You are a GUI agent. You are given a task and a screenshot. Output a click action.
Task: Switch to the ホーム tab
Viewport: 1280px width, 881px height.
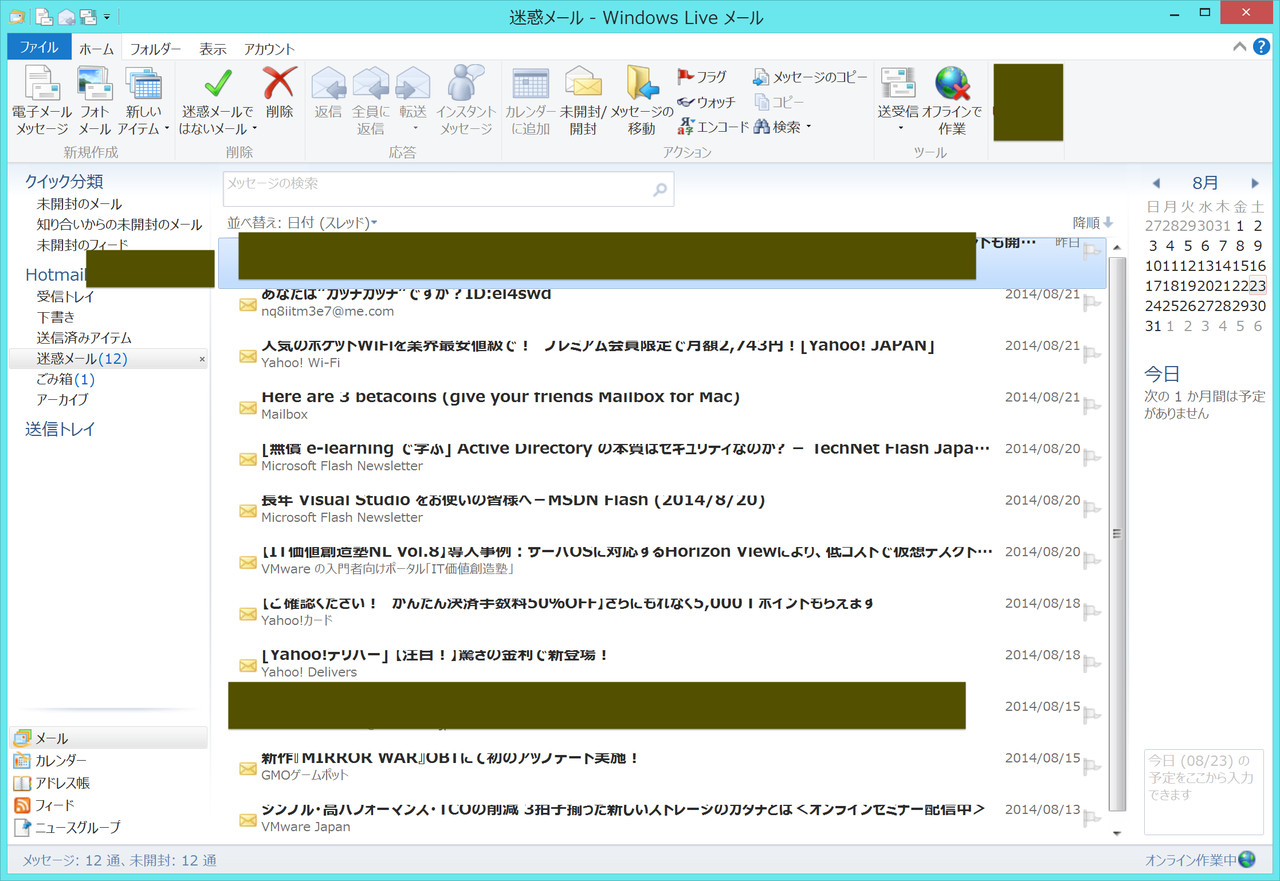pos(97,48)
